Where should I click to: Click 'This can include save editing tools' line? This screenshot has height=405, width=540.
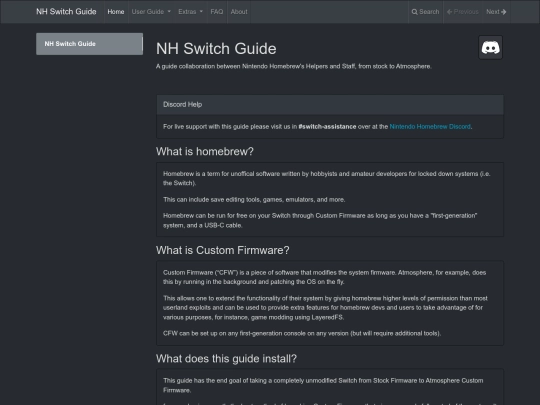pyautogui.click(x=254, y=200)
